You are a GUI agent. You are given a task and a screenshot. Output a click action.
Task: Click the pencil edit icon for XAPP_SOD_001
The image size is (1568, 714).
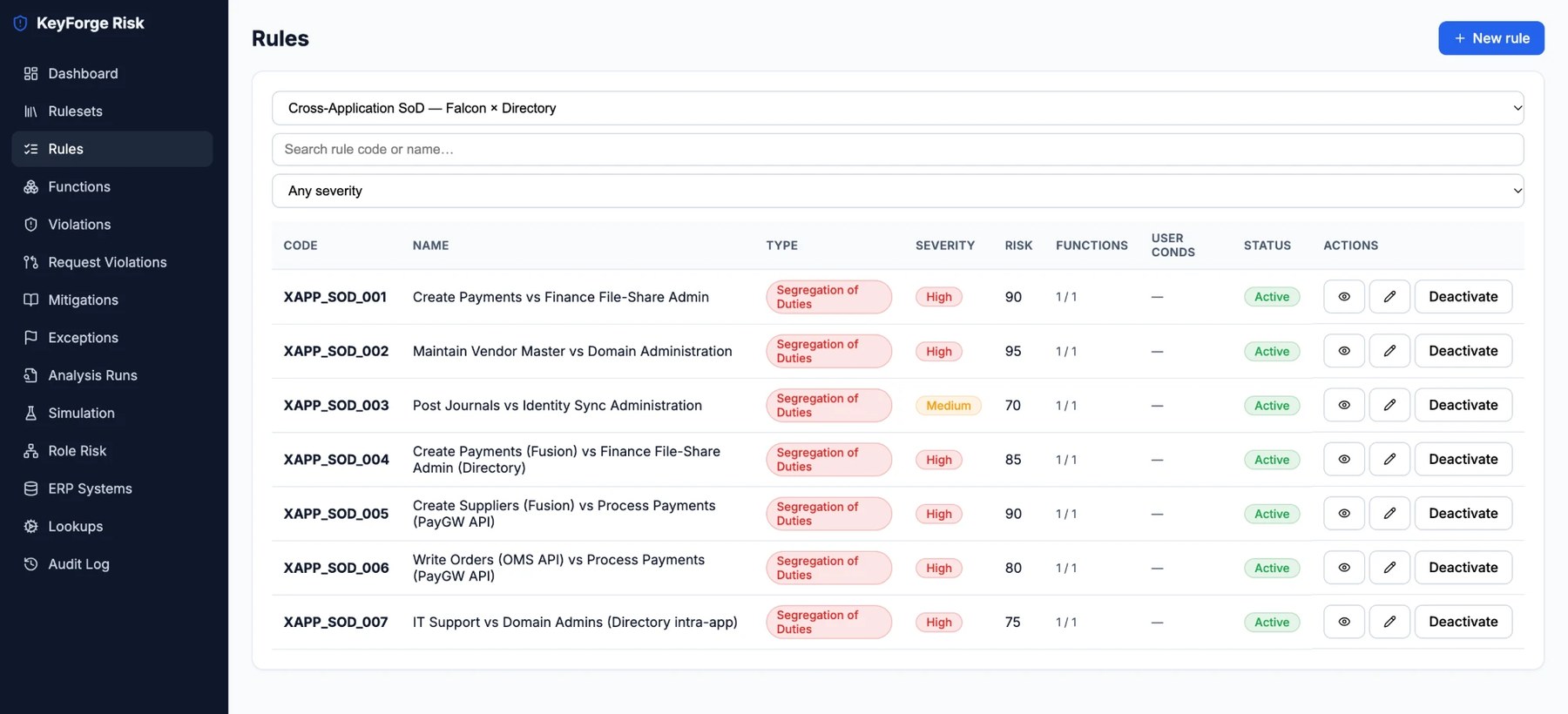[1389, 297]
